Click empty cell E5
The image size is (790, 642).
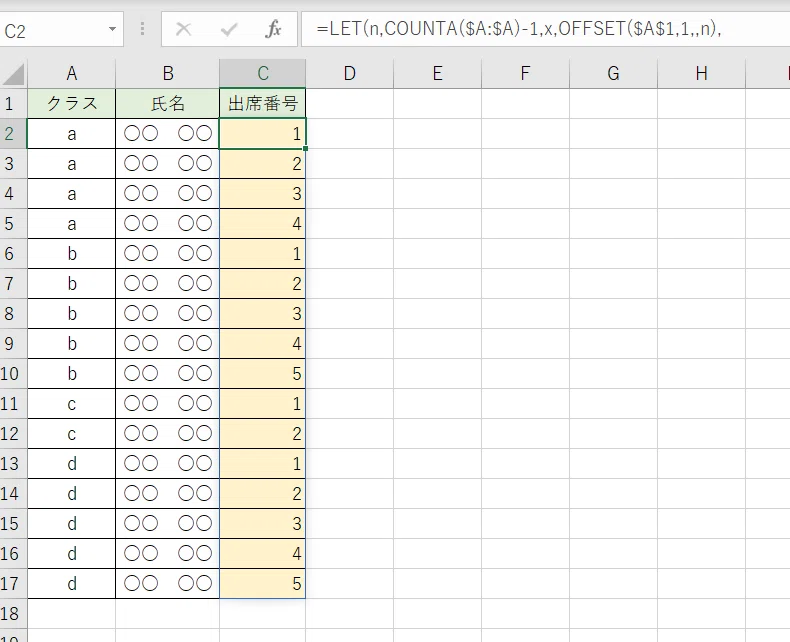437,224
